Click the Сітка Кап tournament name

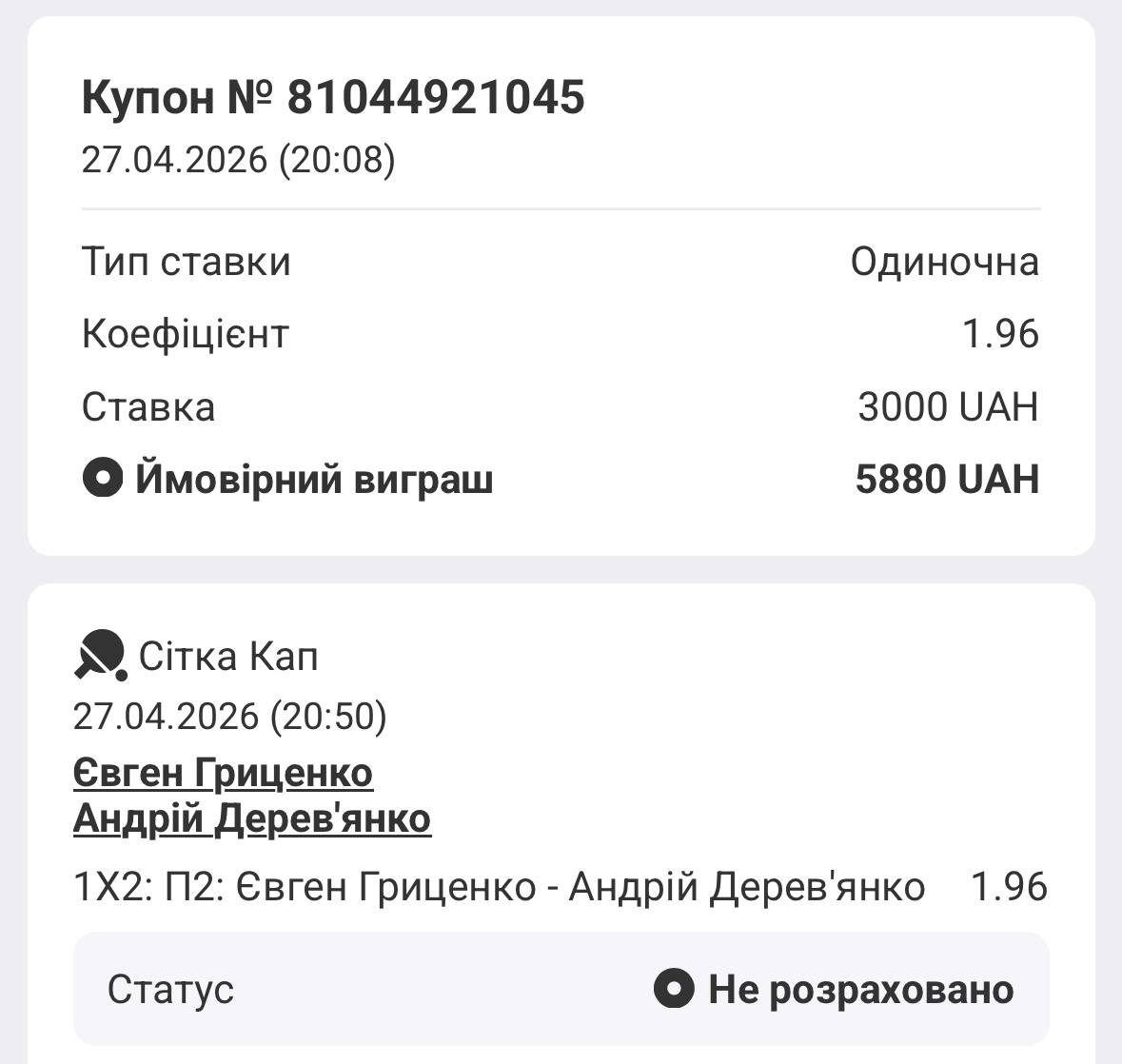(228, 657)
